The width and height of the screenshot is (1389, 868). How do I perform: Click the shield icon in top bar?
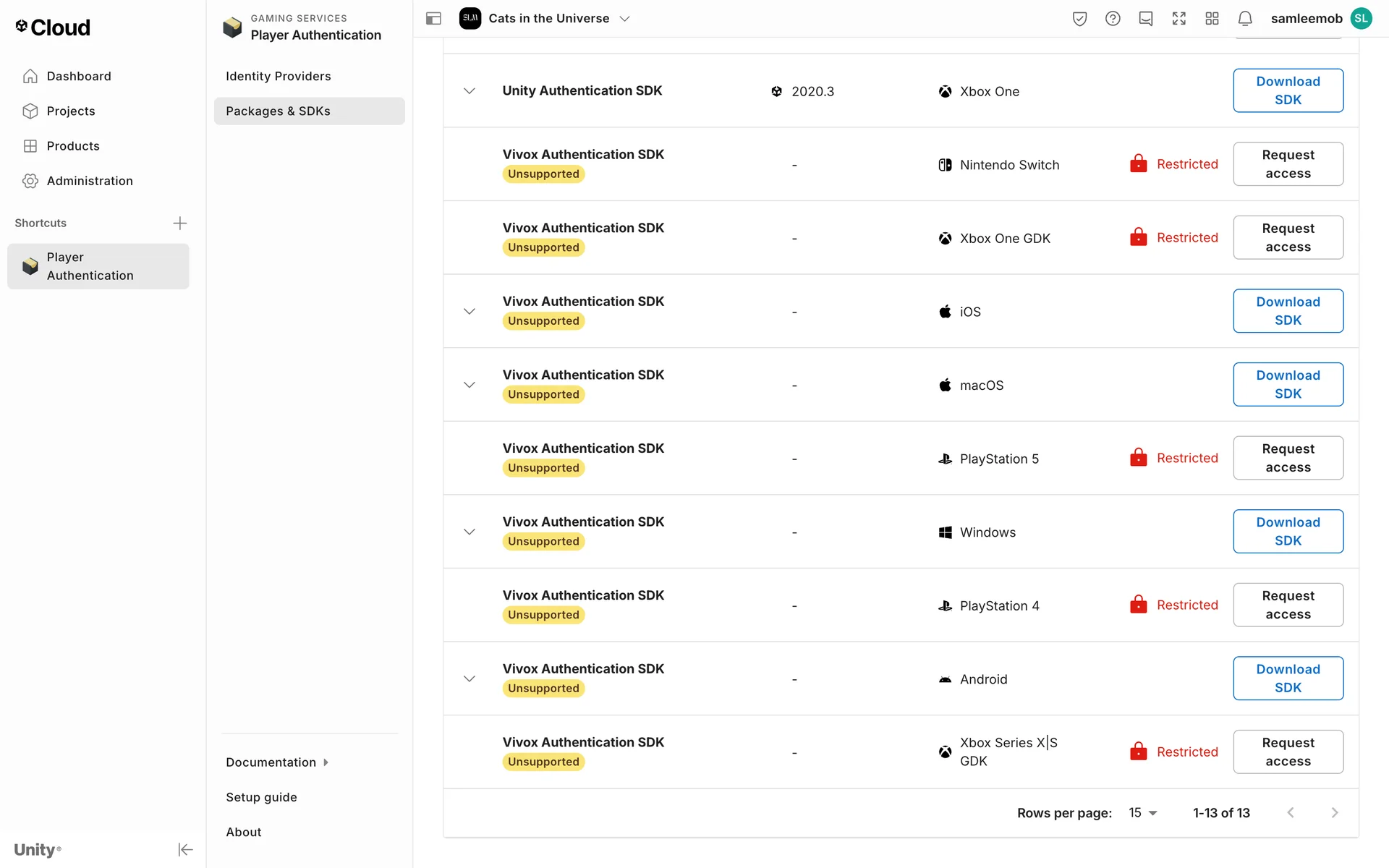(1079, 19)
